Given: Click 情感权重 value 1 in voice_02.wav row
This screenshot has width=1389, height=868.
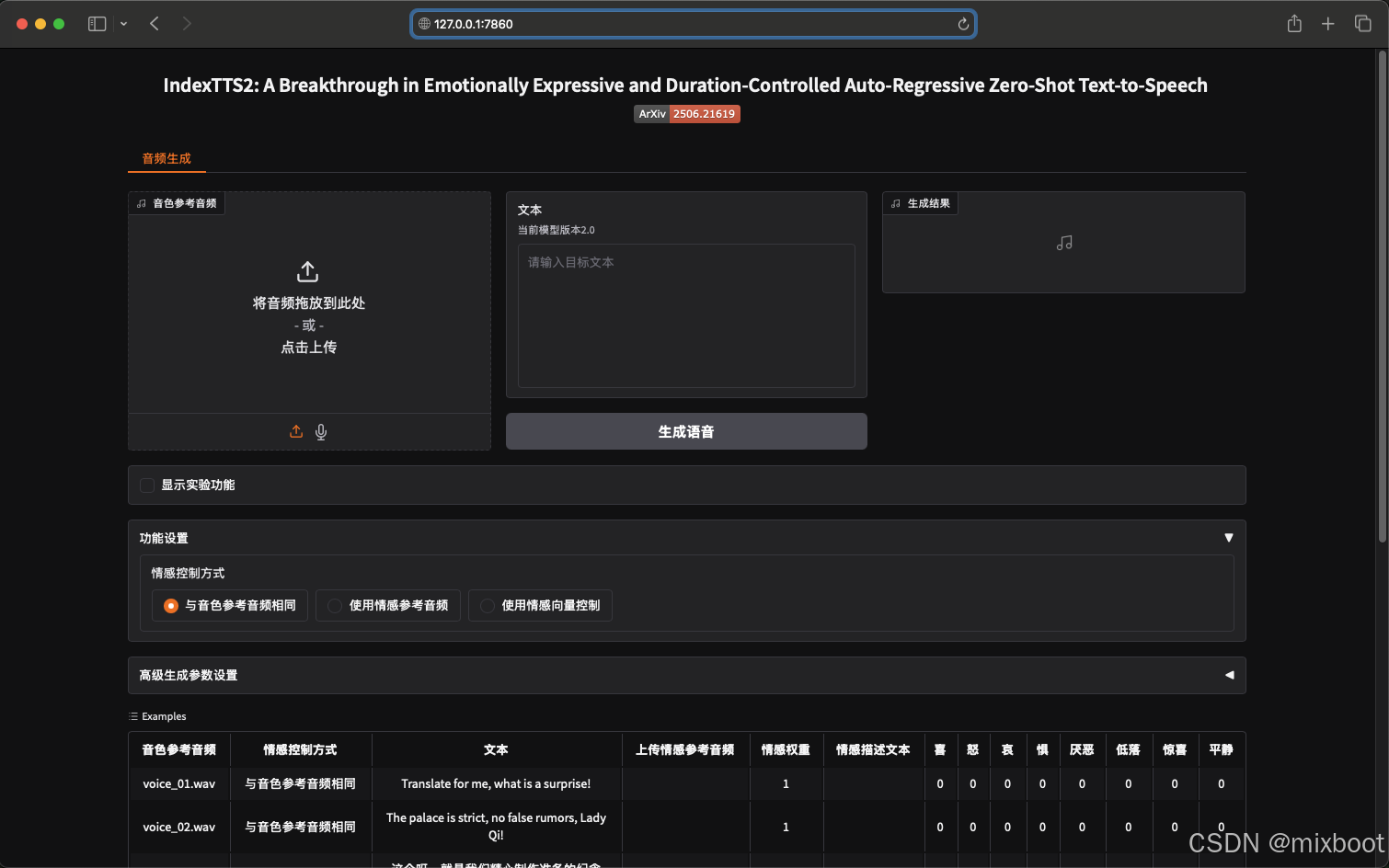Looking at the screenshot, I should click(x=786, y=827).
